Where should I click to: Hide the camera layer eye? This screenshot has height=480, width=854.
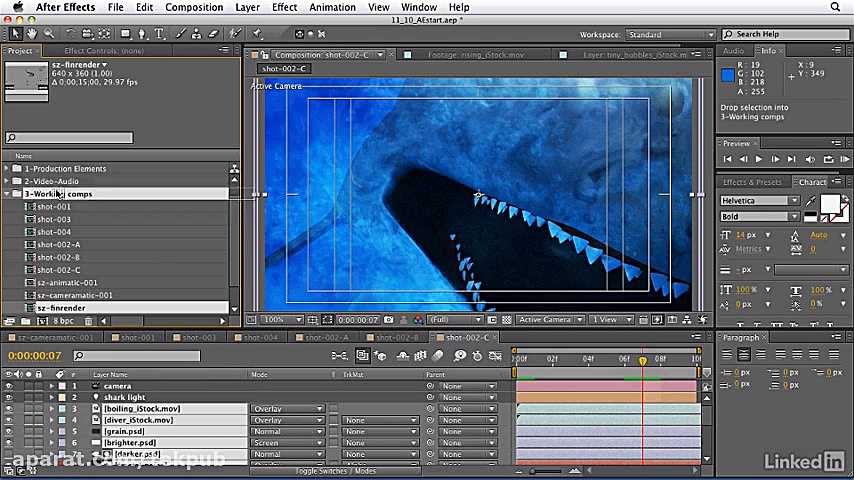[9, 386]
